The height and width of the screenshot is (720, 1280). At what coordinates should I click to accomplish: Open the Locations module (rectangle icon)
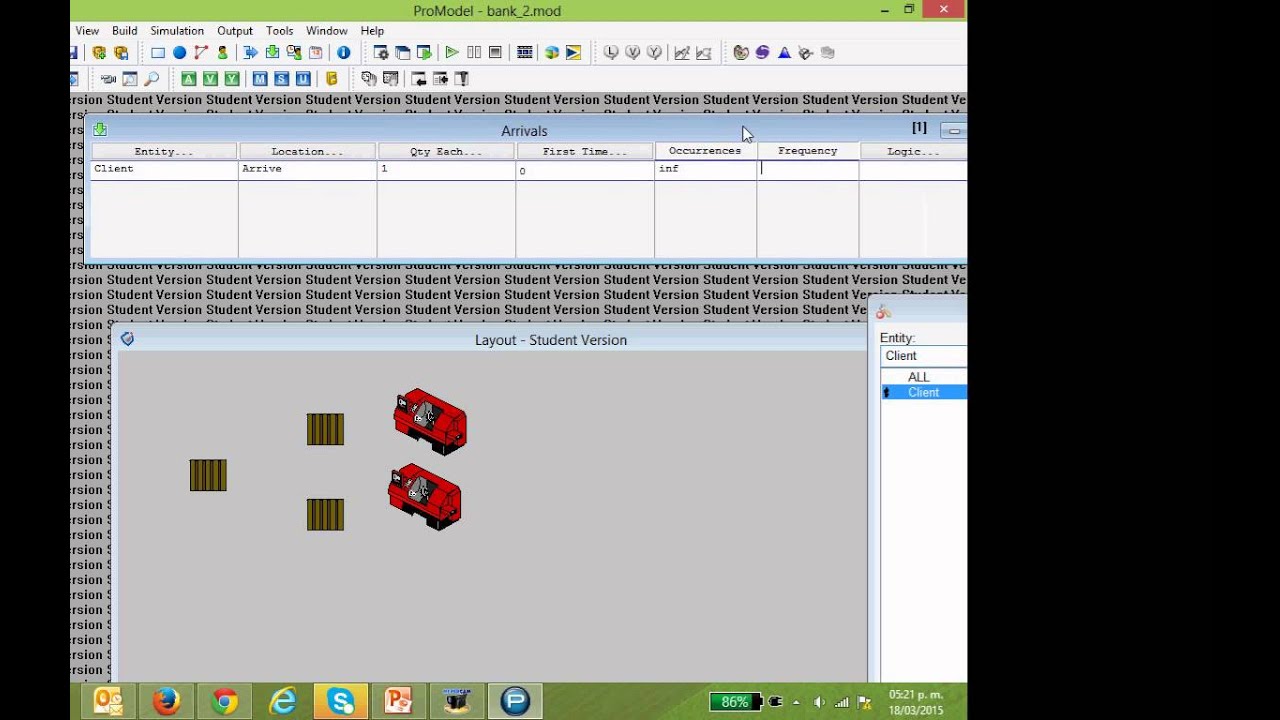coord(158,53)
